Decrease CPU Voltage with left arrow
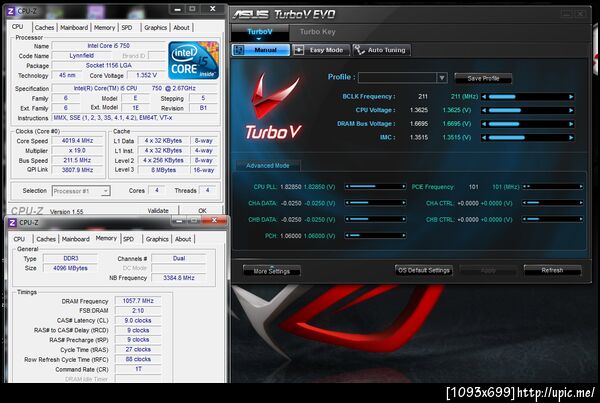 point(484,111)
